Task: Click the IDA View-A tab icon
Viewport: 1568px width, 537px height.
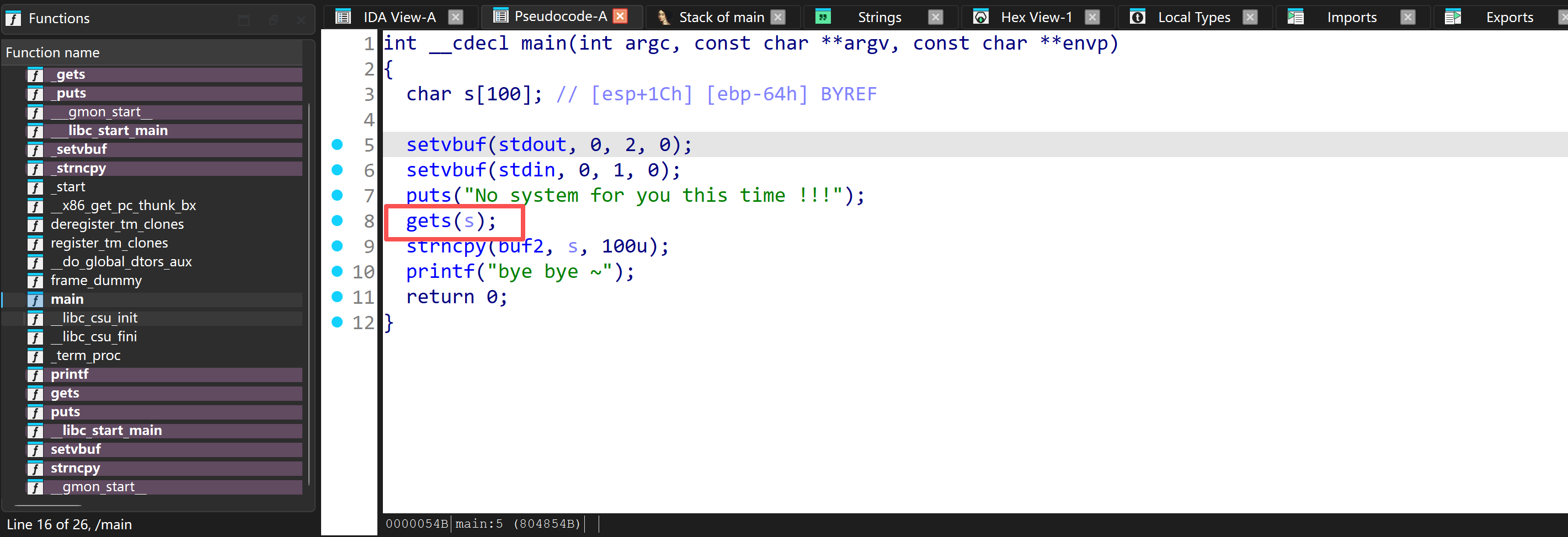Action: tap(343, 17)
